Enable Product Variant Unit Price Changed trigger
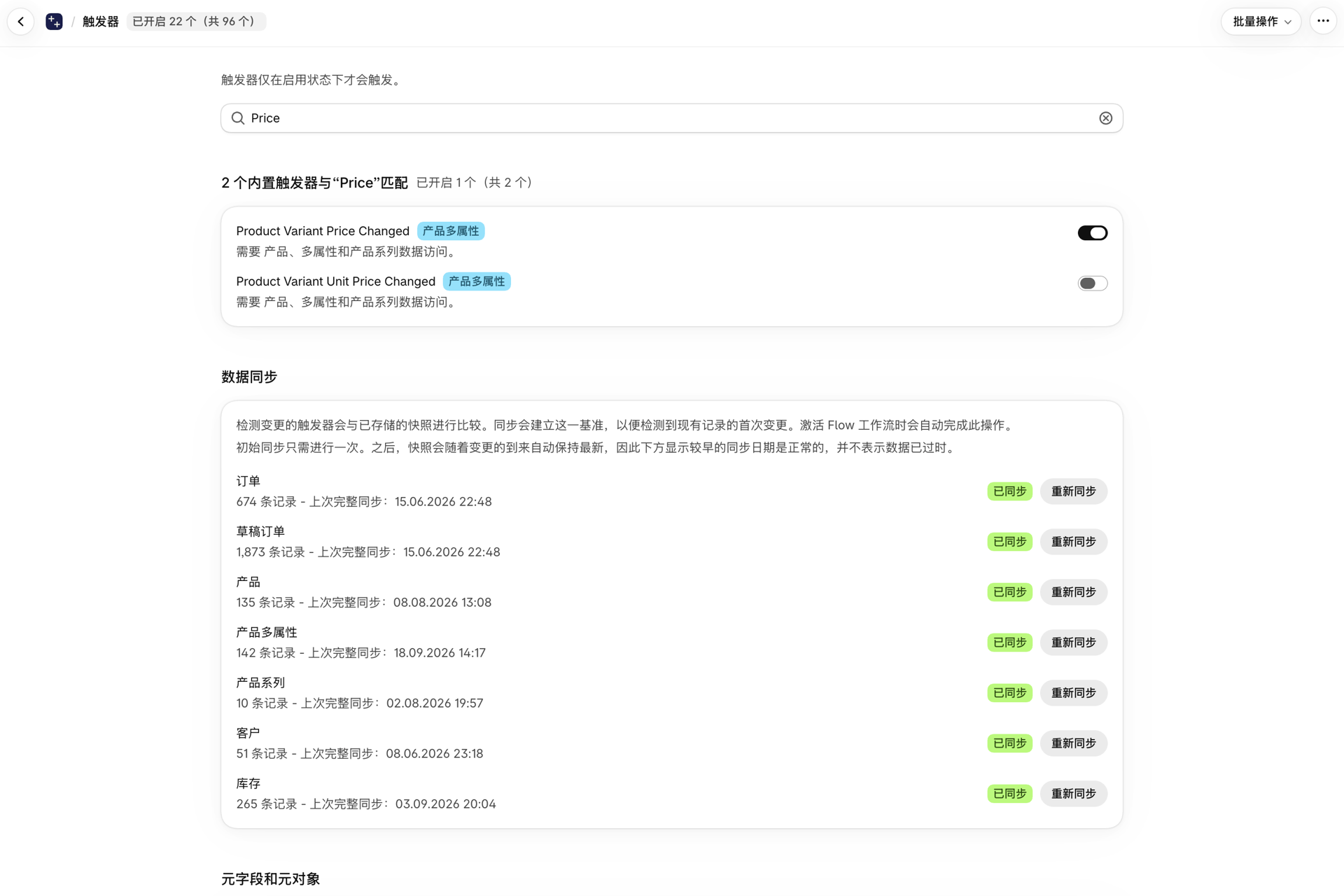The image size is (1344, 896). (1092, 283)
